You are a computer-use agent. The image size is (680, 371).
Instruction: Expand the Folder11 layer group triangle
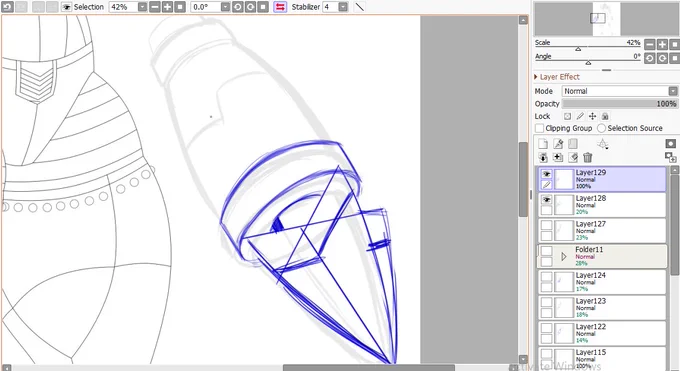pos(564,257)
